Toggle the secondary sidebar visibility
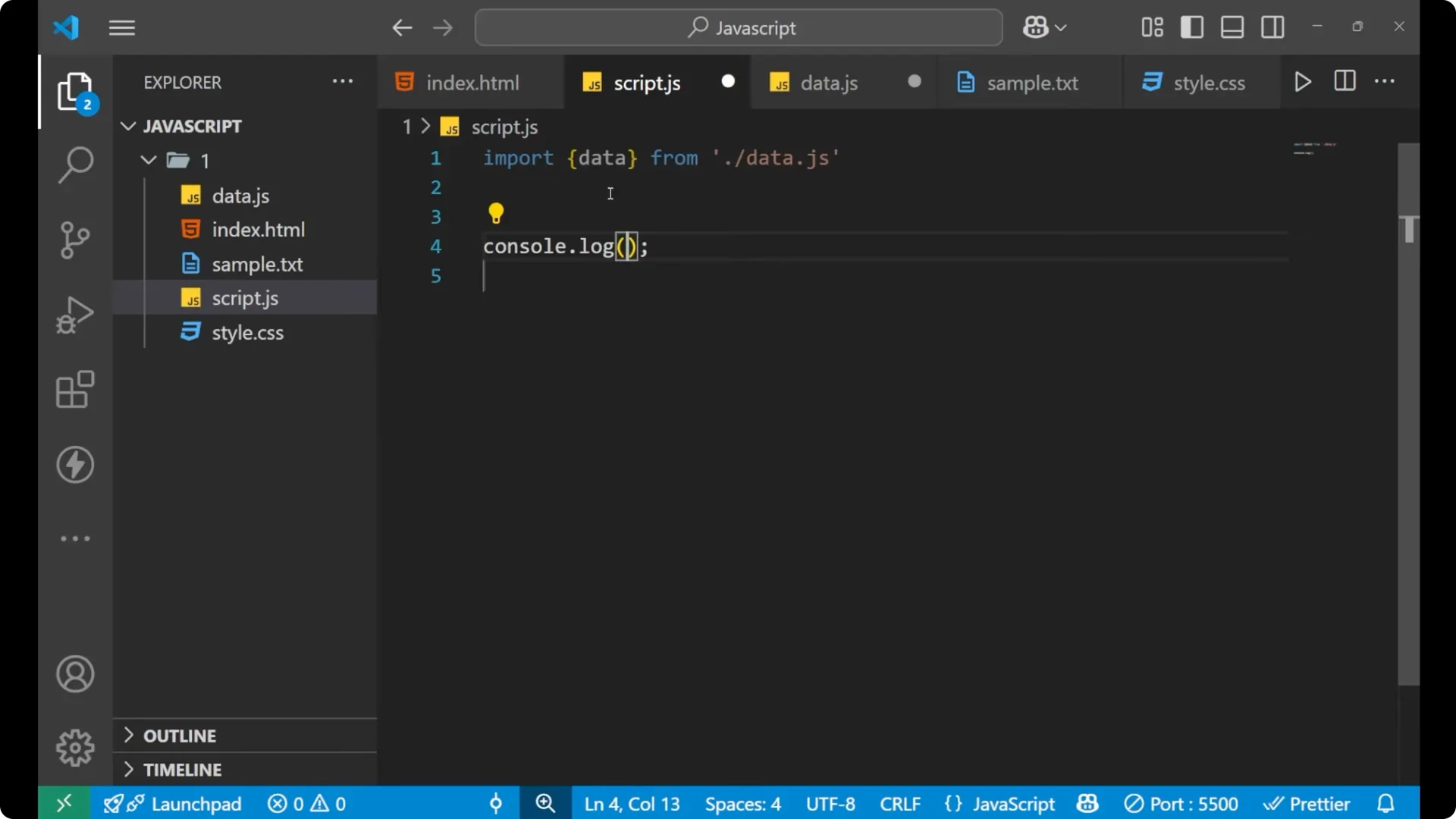This screenshot has width=1456, height=819. [1272, 27]
